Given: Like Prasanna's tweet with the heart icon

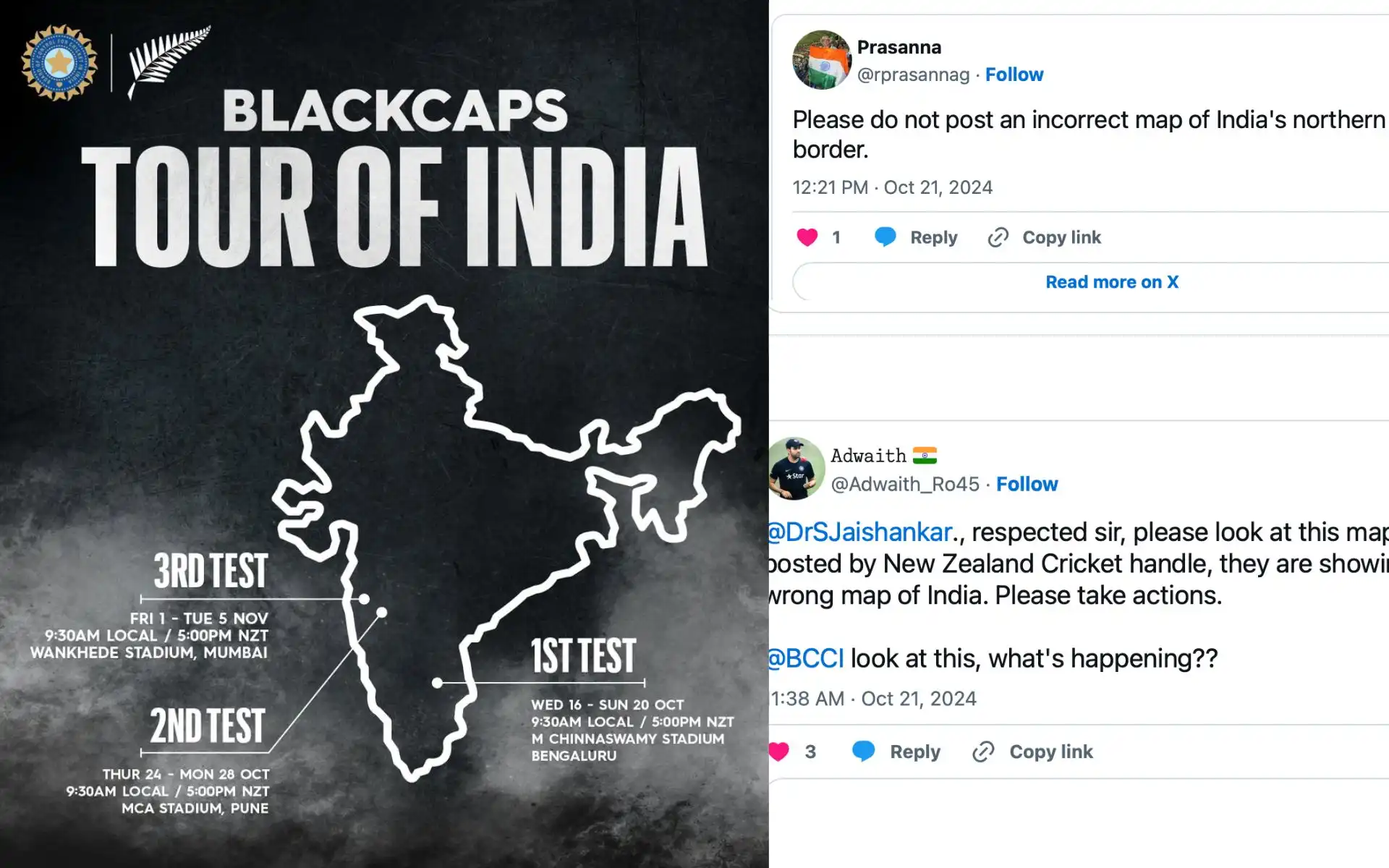Looking at the screenshot, I should click(x=808, y=237).
